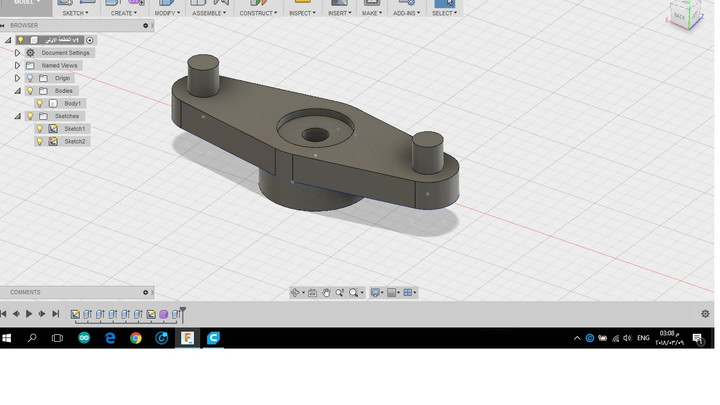Screen dimensions: 720x405
Task: Open the ADD-INS menu
Action: pos(406,13)
